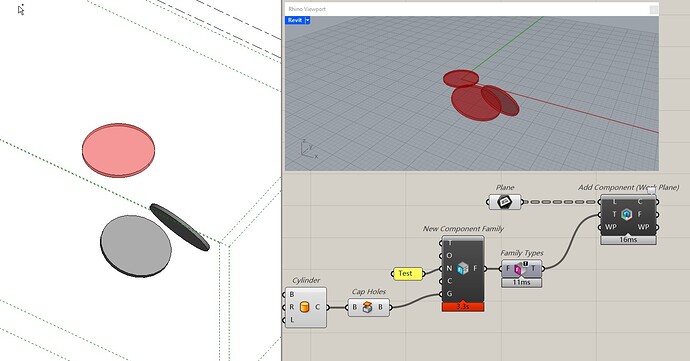The image size is (690, 361).
Task: Click the B output of Cap Holes
Action: pos(381,307)
